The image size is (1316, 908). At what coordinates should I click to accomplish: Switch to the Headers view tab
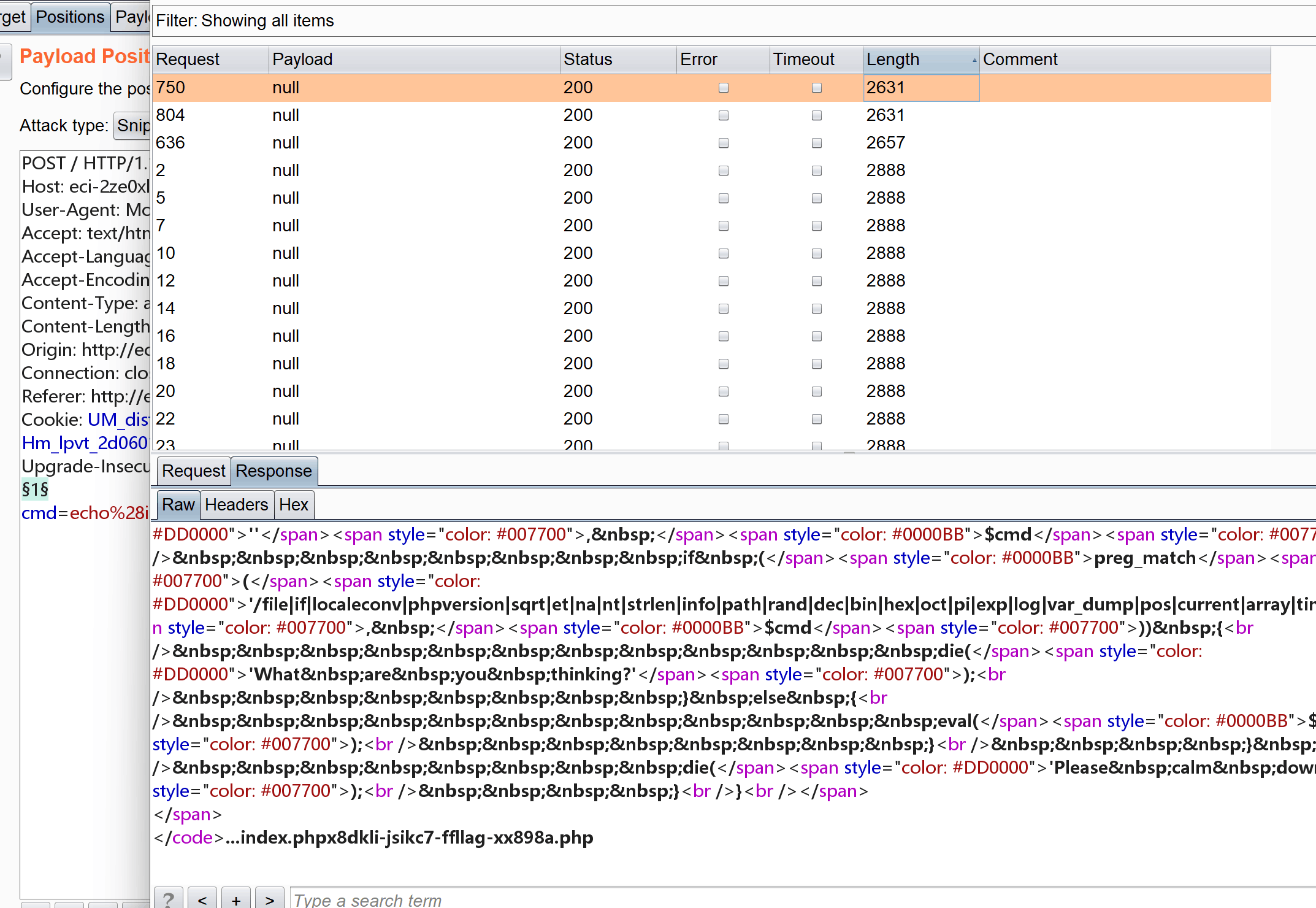(236, 505)
